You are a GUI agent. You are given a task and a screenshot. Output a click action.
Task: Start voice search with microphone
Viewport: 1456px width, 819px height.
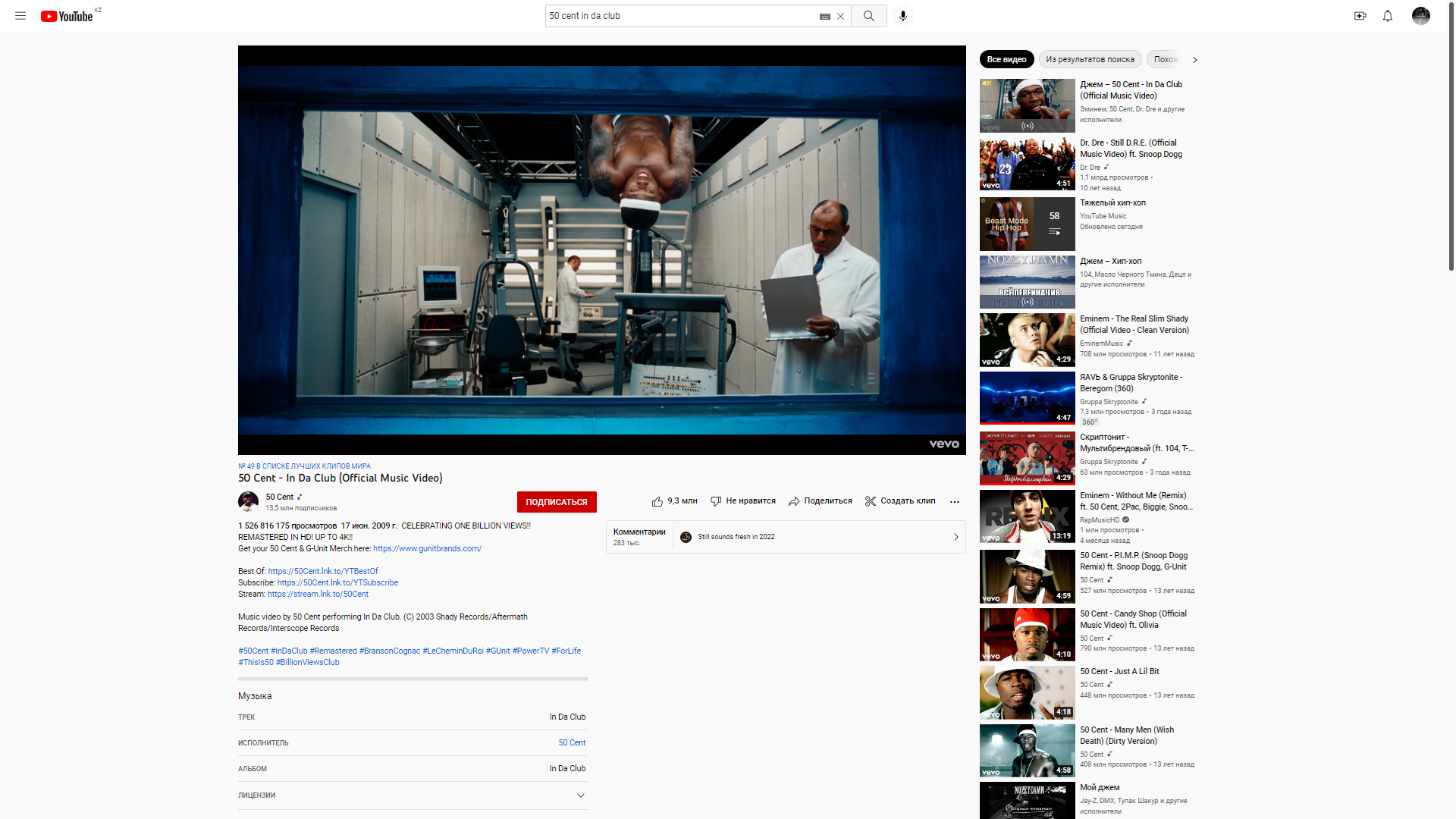(902, 16)
